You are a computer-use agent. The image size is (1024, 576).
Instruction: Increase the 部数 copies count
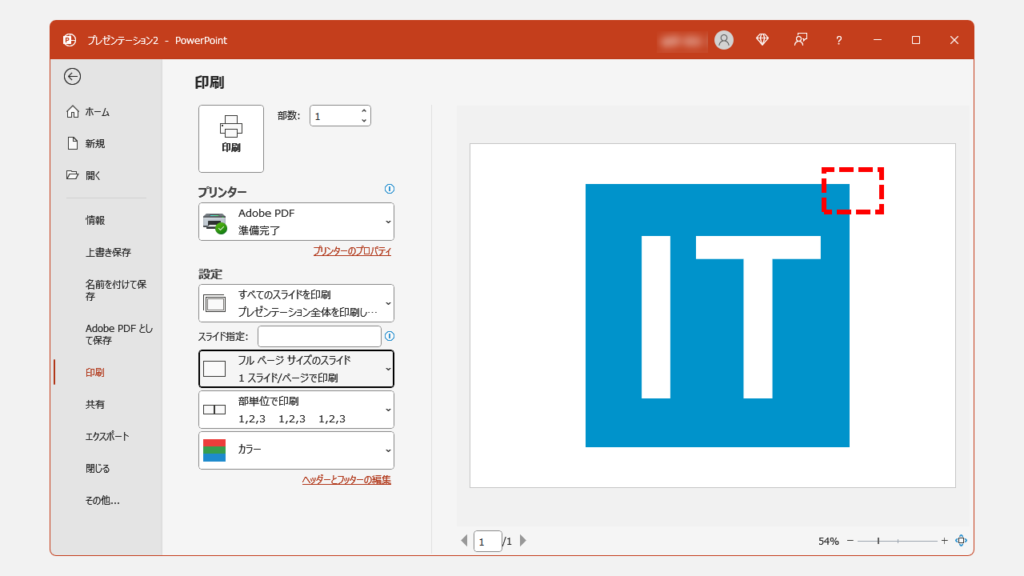pos(364,111)
